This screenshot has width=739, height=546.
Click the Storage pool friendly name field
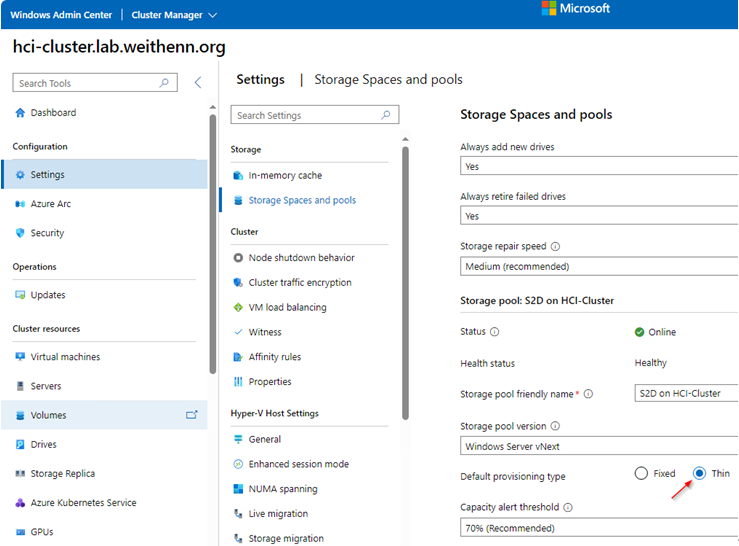[686, 393]
